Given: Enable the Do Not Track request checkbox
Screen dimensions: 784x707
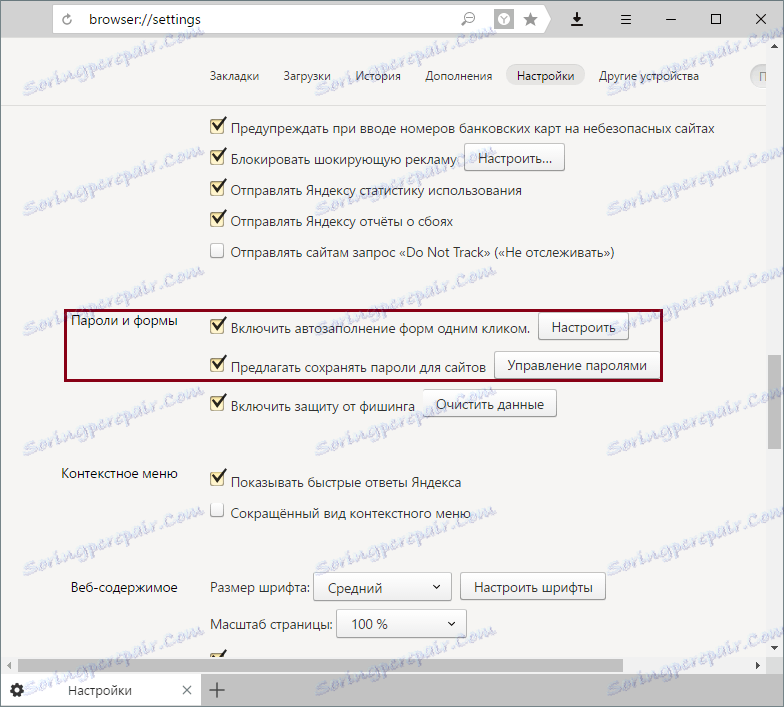Looking at the screenshot, I should [x=217, y=250].
